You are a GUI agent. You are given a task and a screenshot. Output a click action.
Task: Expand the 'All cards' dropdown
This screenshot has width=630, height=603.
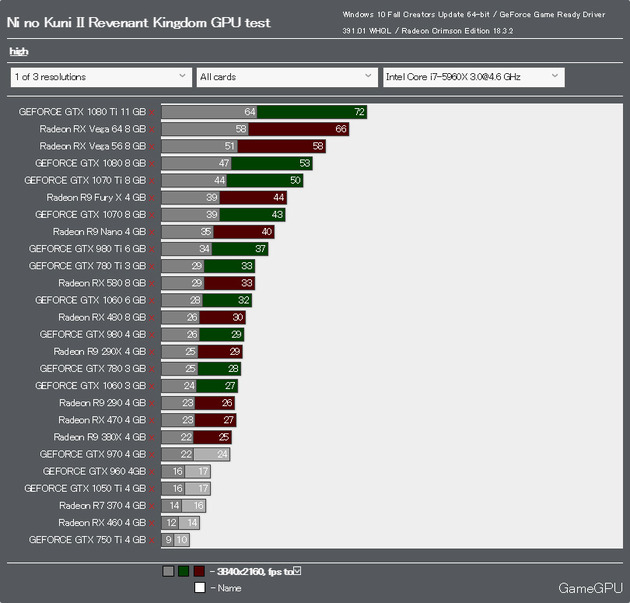pyautogui.click(x=287, y=77)
